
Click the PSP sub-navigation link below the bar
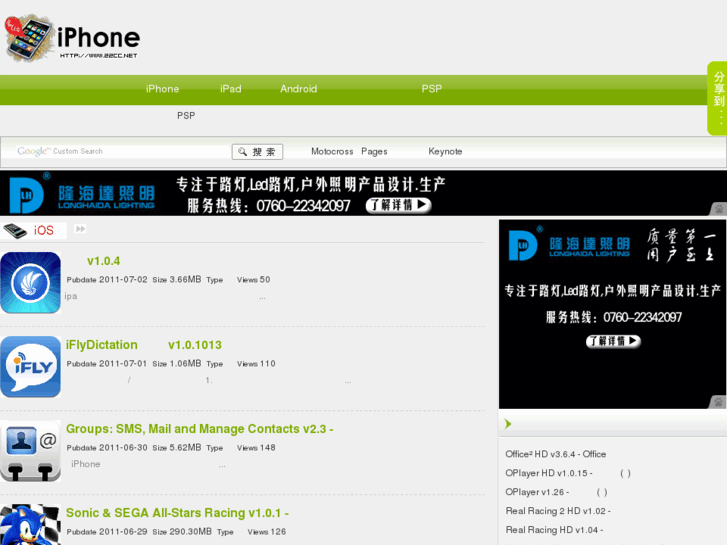pos(186,115)
